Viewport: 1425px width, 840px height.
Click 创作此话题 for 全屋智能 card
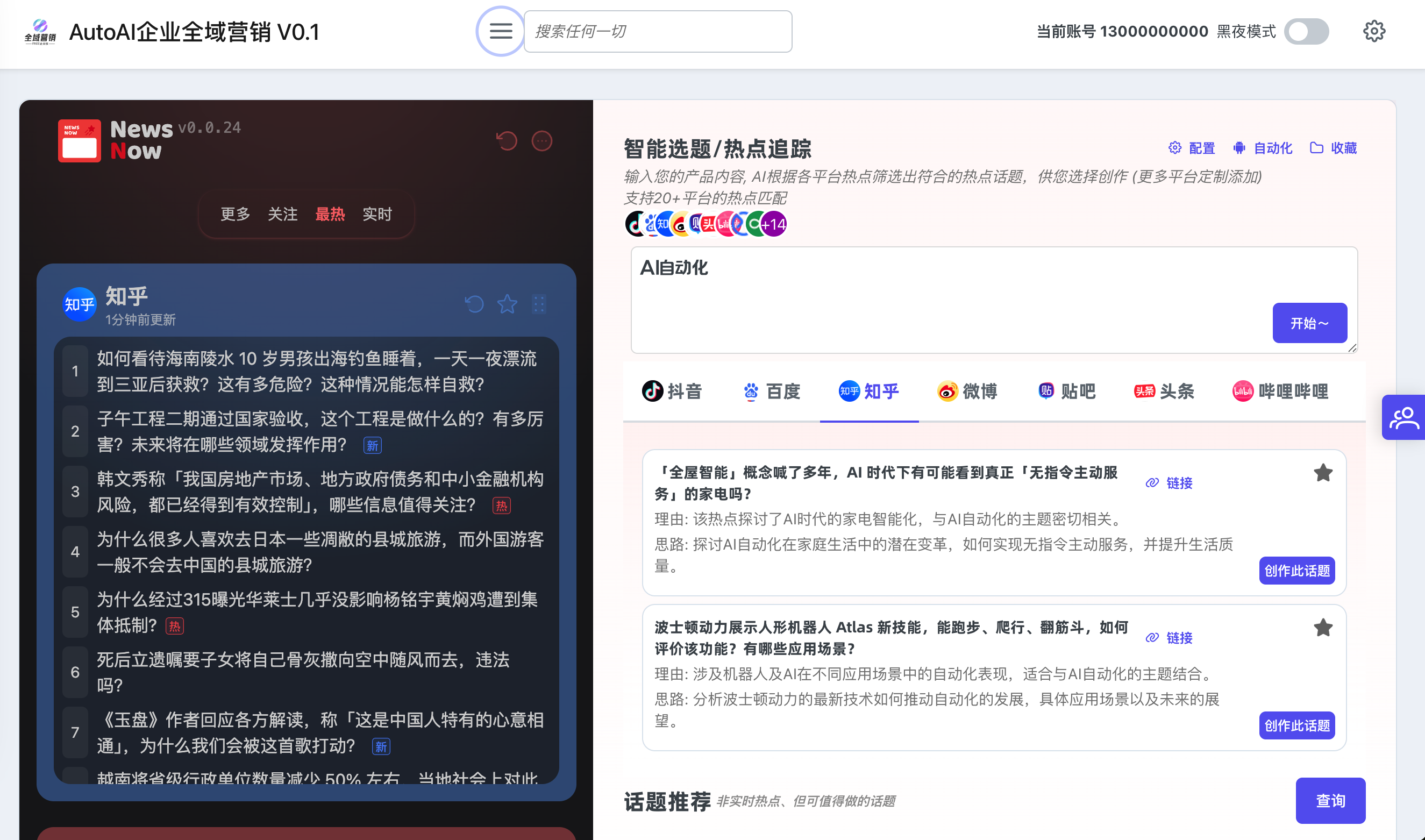[x=1296, y=571]
